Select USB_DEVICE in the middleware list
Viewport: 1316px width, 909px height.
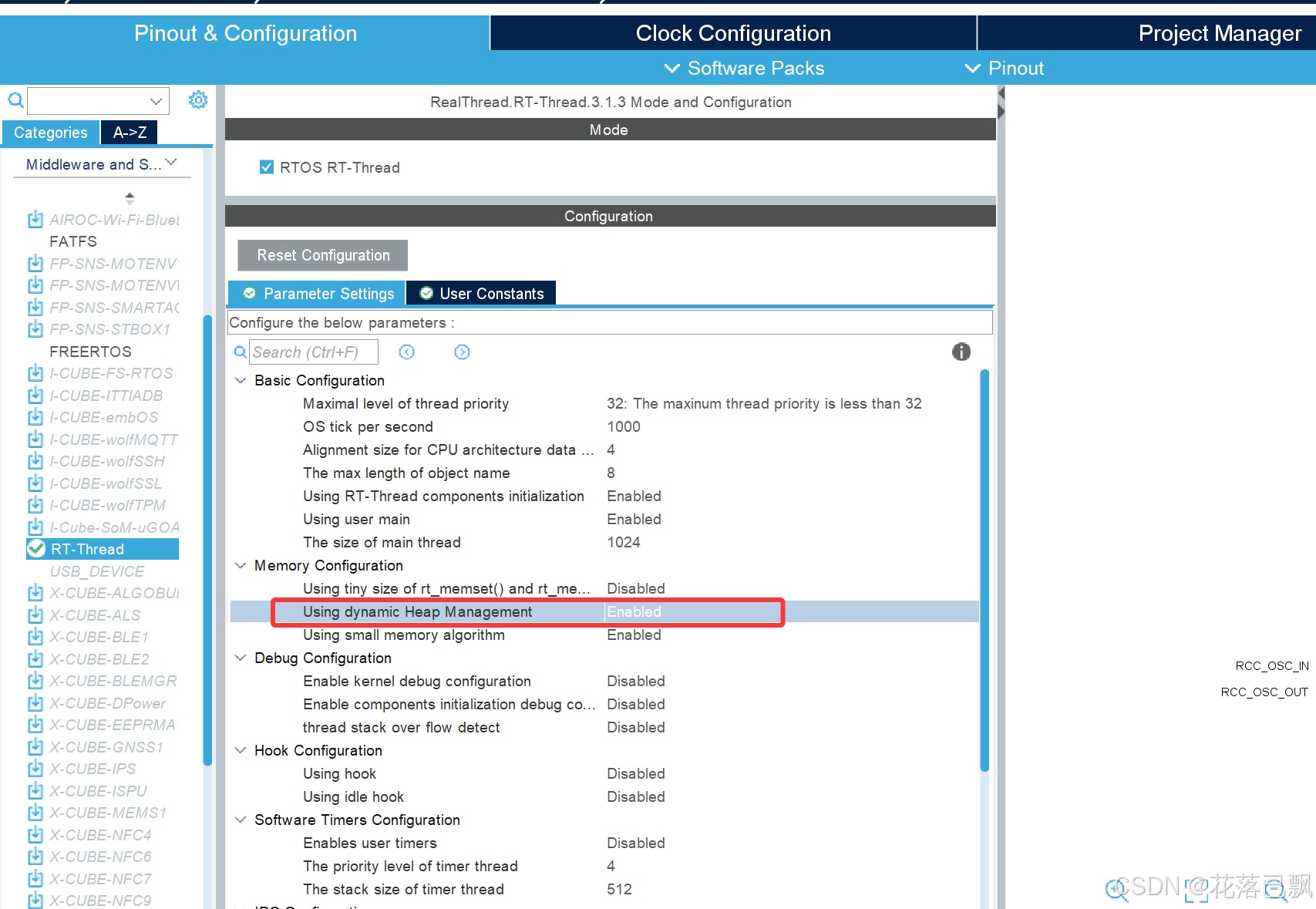[x=97, y=571]
